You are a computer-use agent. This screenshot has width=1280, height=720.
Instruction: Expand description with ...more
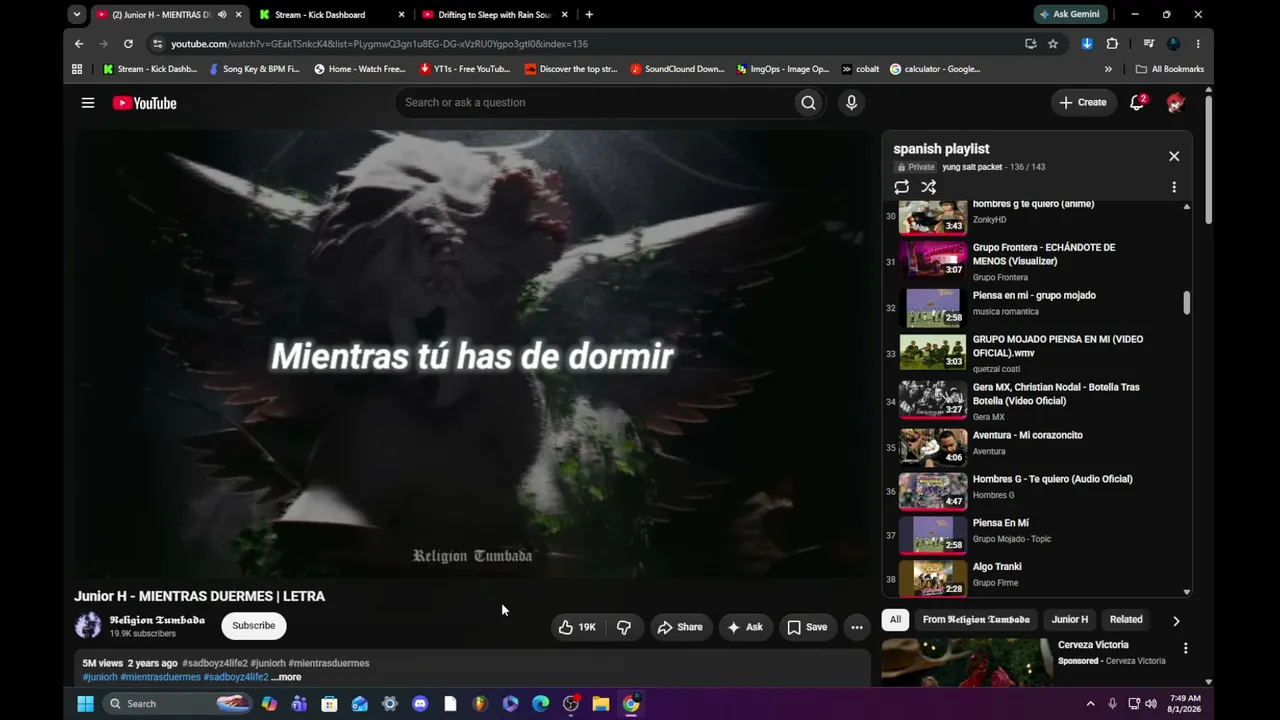pos(286,677)
